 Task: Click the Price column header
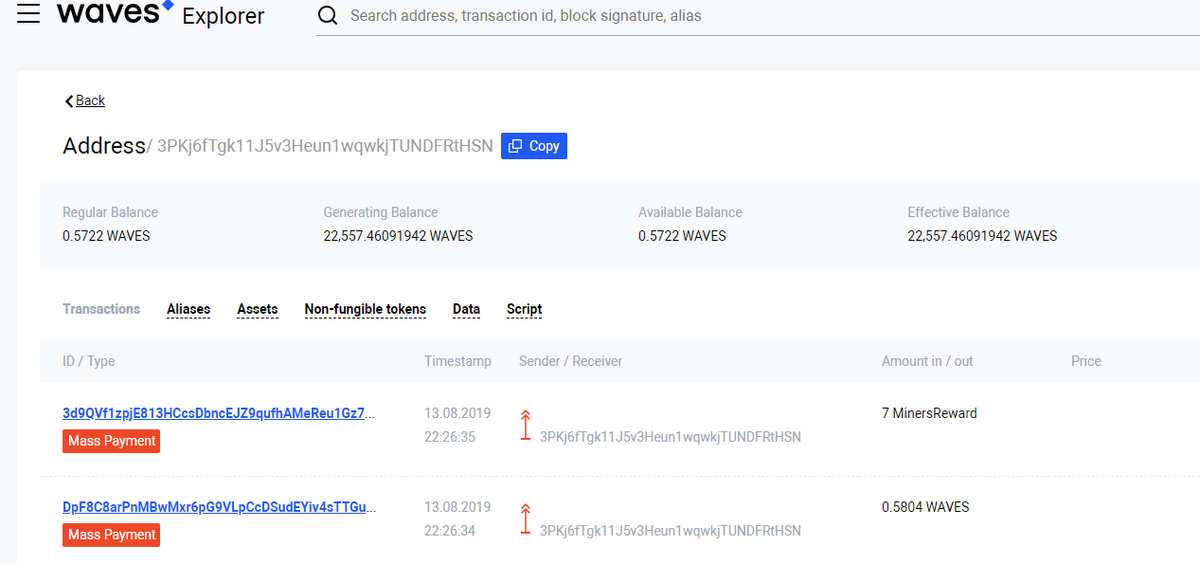[x=1086, y=361]
